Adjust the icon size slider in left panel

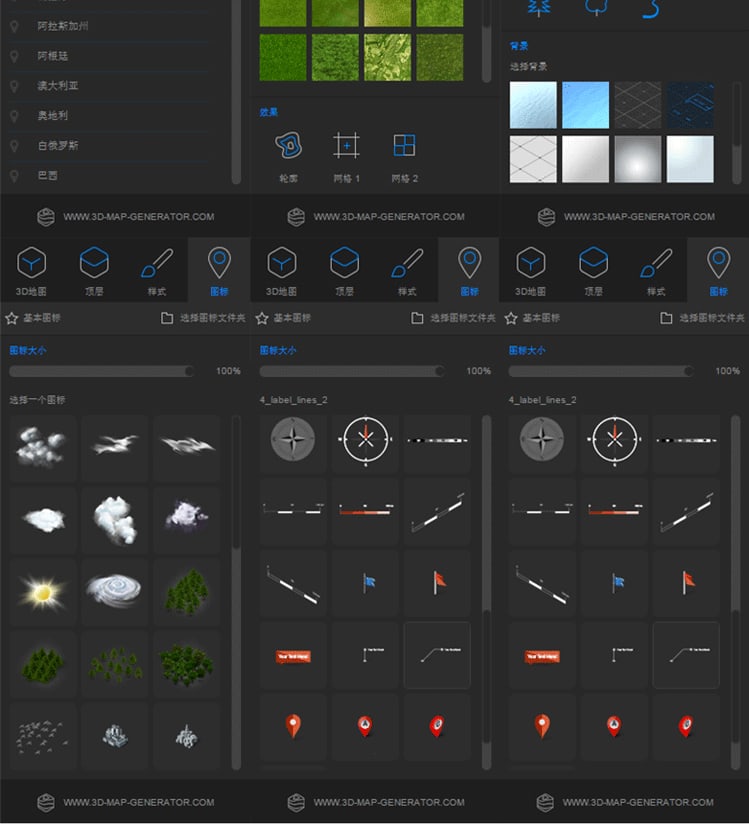(102, 371)
